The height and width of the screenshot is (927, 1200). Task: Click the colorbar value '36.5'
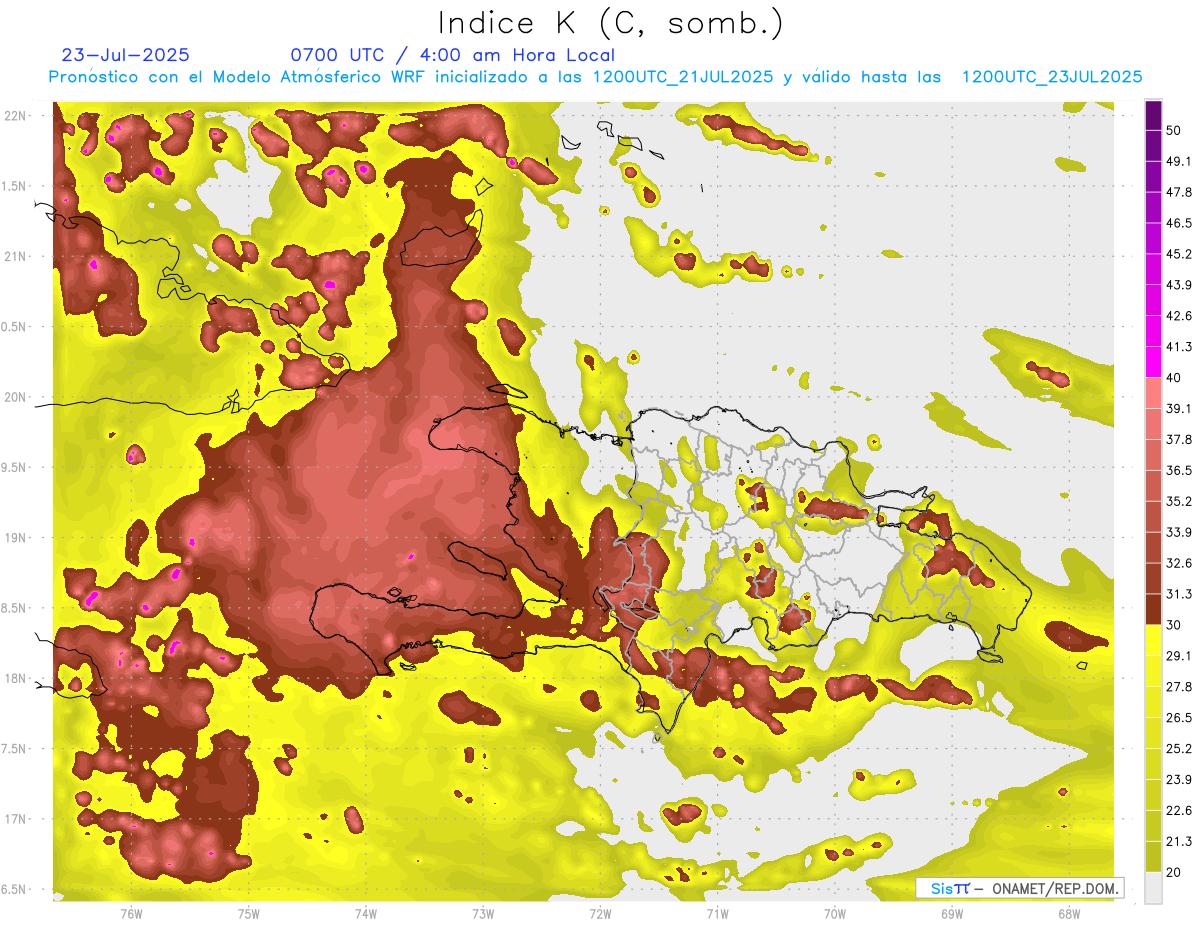1179,470
